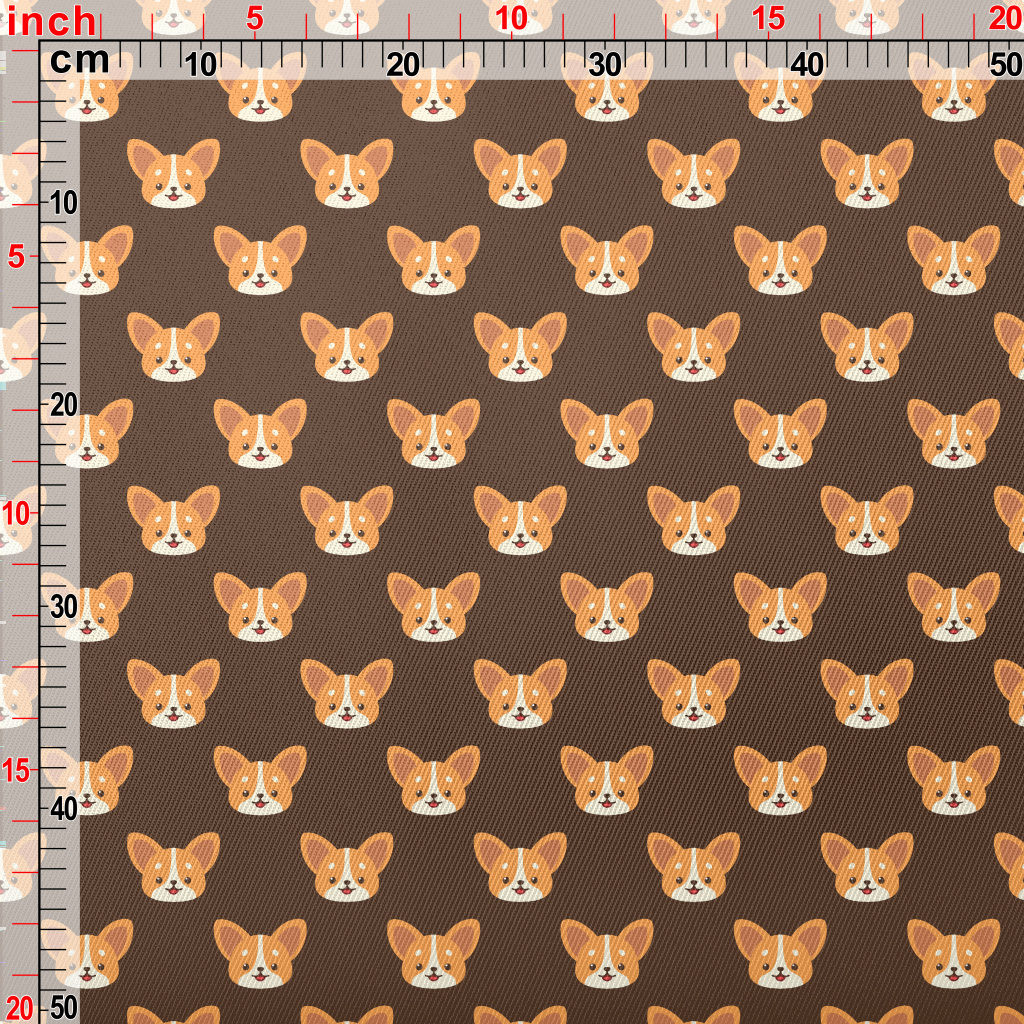Select red 5 on vertical inch ruler

pos(16,258)
